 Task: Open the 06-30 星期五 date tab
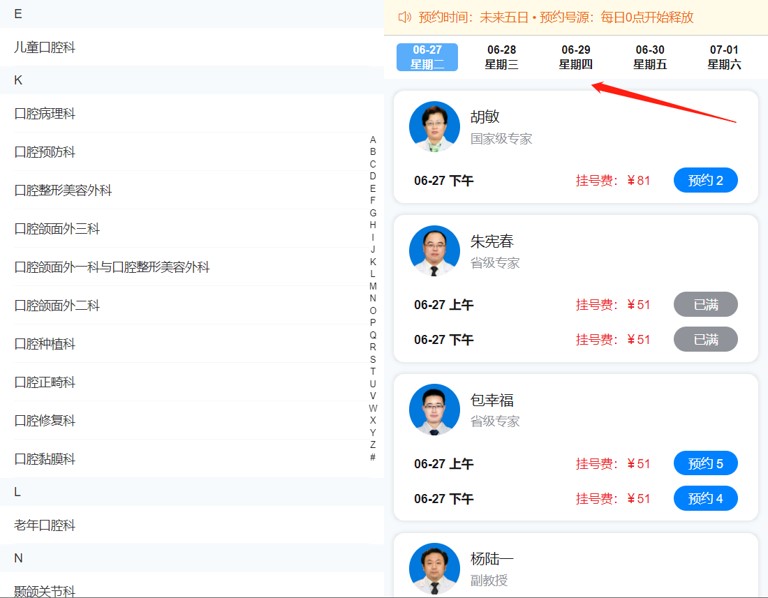coord(650,57)
